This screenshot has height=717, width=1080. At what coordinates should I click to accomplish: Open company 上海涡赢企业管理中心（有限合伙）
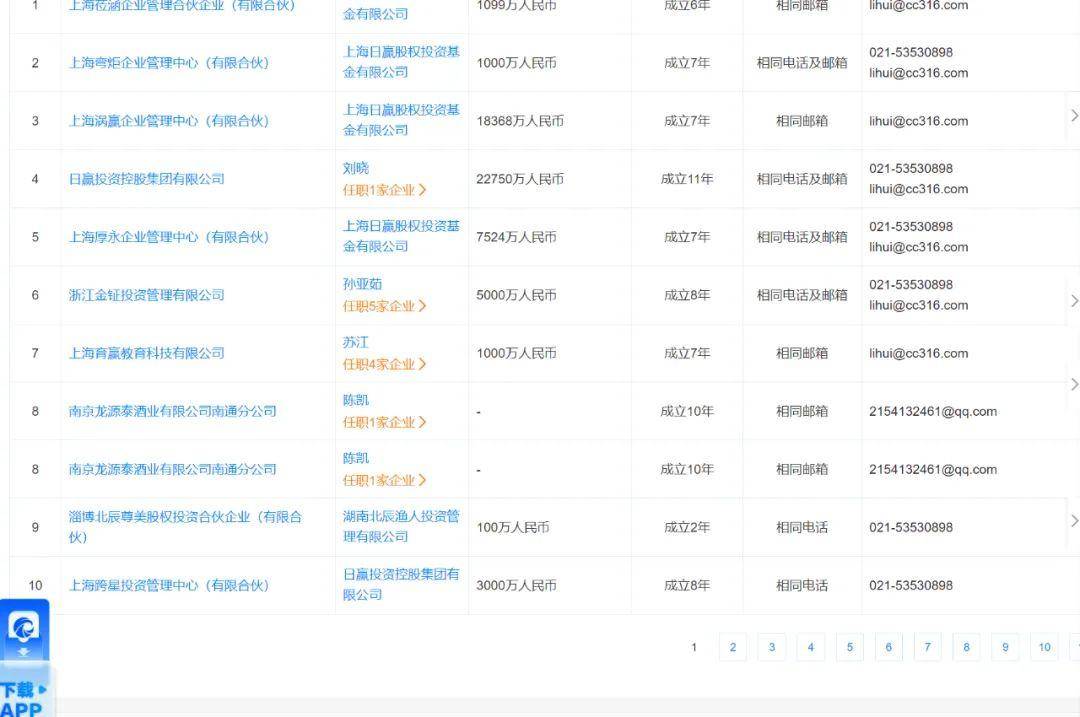point(169,121)
